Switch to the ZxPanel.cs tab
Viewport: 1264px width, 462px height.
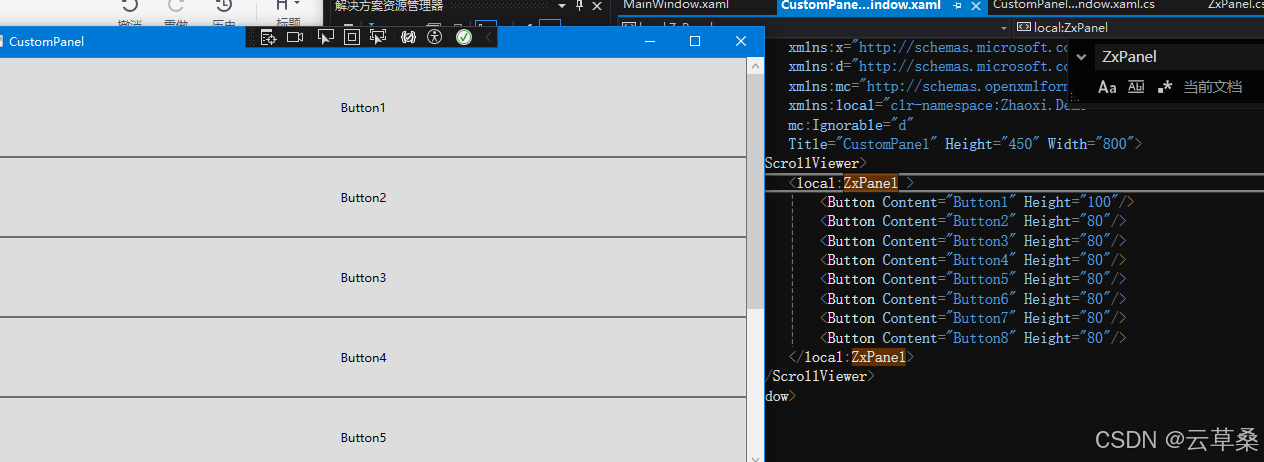click(1234, 5)
